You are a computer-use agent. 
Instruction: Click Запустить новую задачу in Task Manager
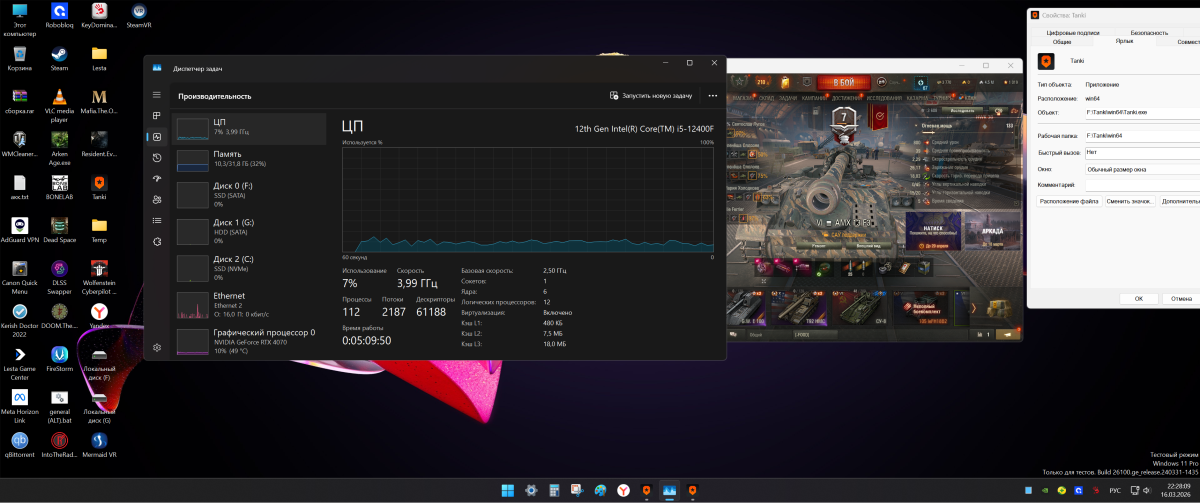point(651,96)
